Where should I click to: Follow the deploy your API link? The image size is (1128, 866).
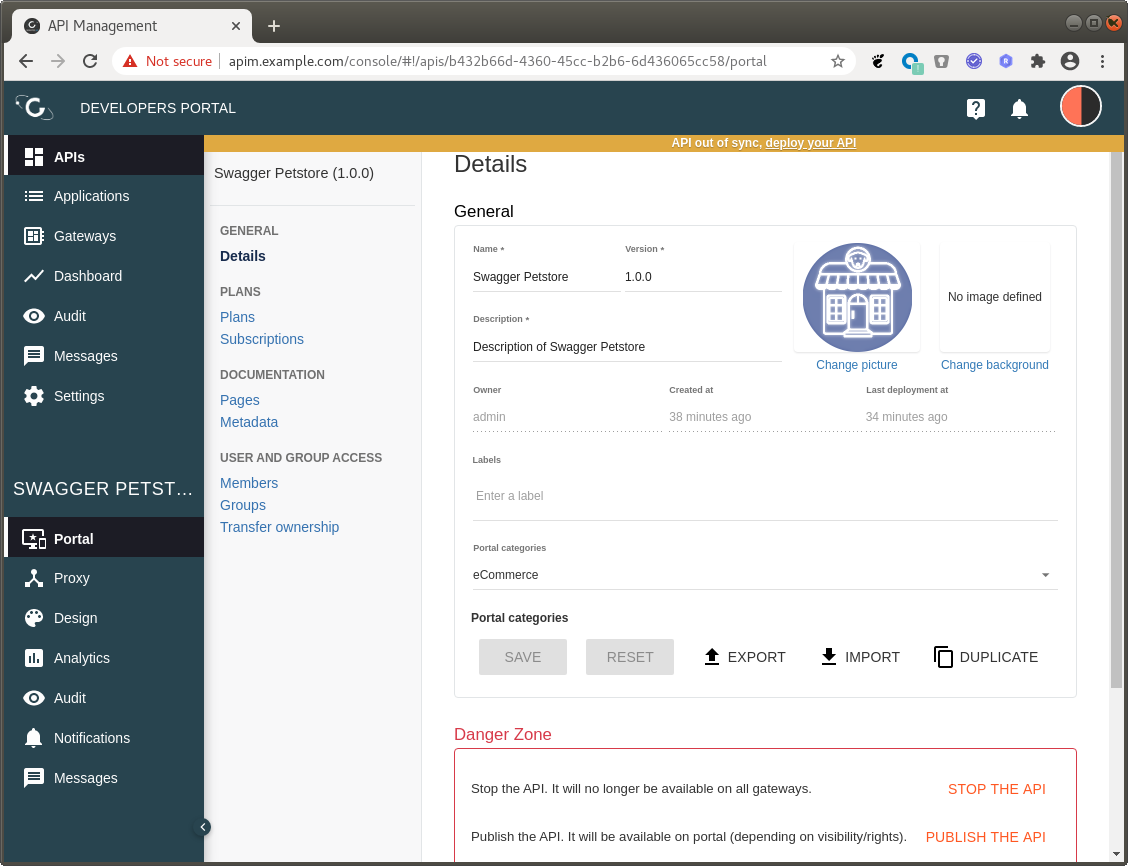tap(810, 142)
